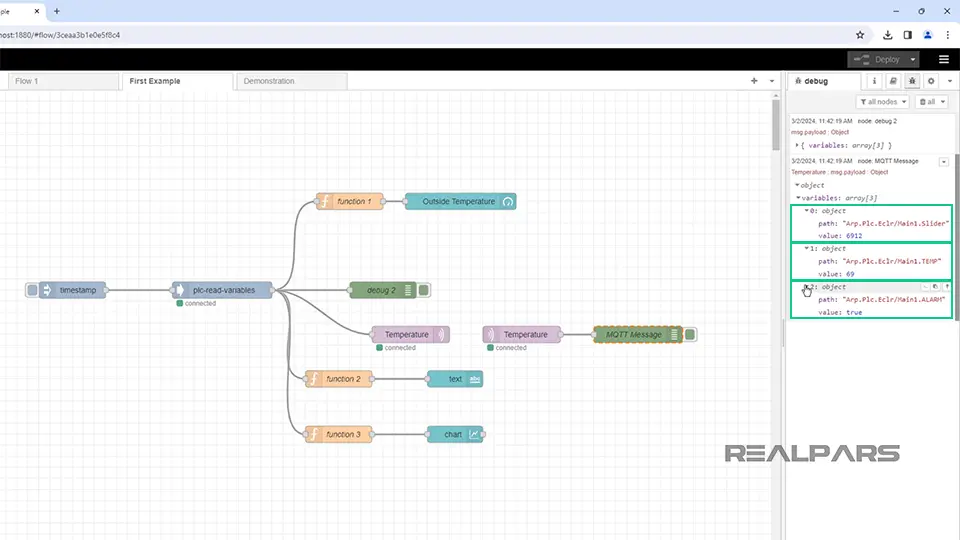960x540 pixels.
Task: Select the function 3 node
Action: coord(339,434)
